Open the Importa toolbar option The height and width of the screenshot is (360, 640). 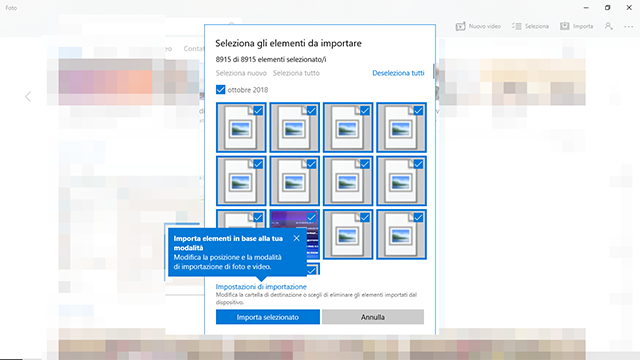[576, 26]
